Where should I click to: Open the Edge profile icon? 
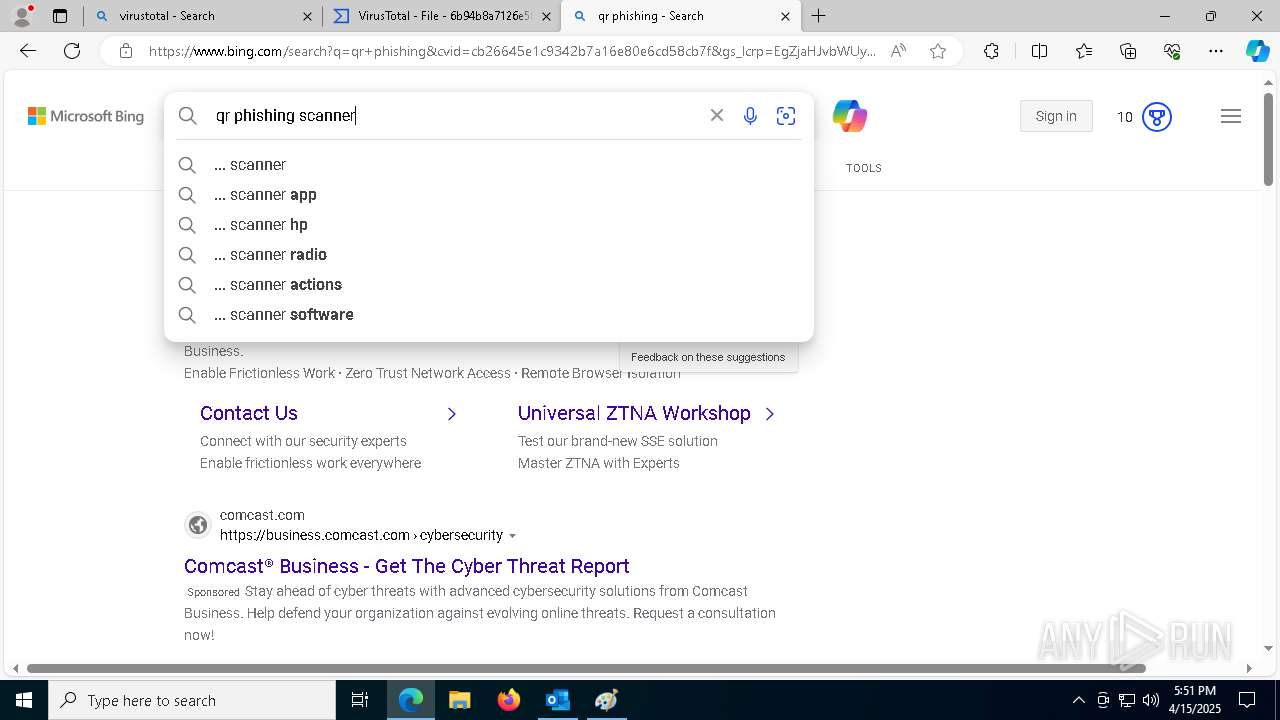click(22, 16)
